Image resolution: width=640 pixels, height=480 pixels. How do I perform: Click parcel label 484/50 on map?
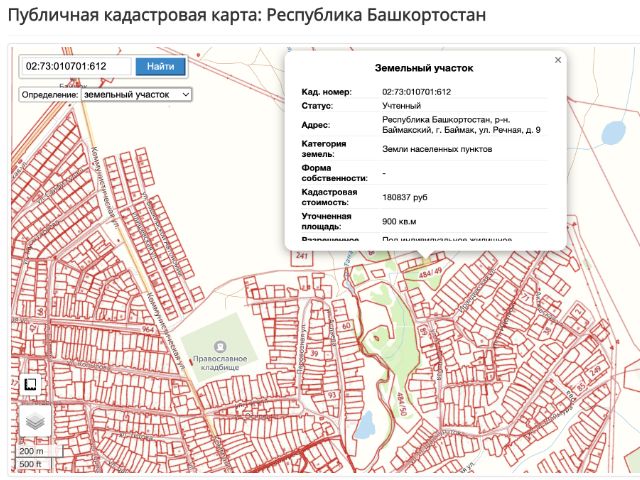coord(402,404)
